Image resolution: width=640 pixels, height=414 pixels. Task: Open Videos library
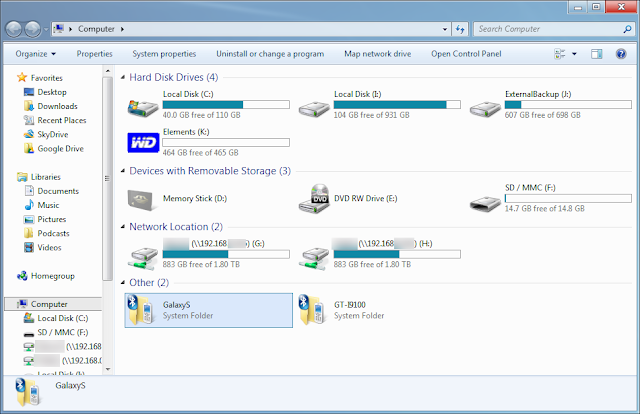click(x=49, y=247)
